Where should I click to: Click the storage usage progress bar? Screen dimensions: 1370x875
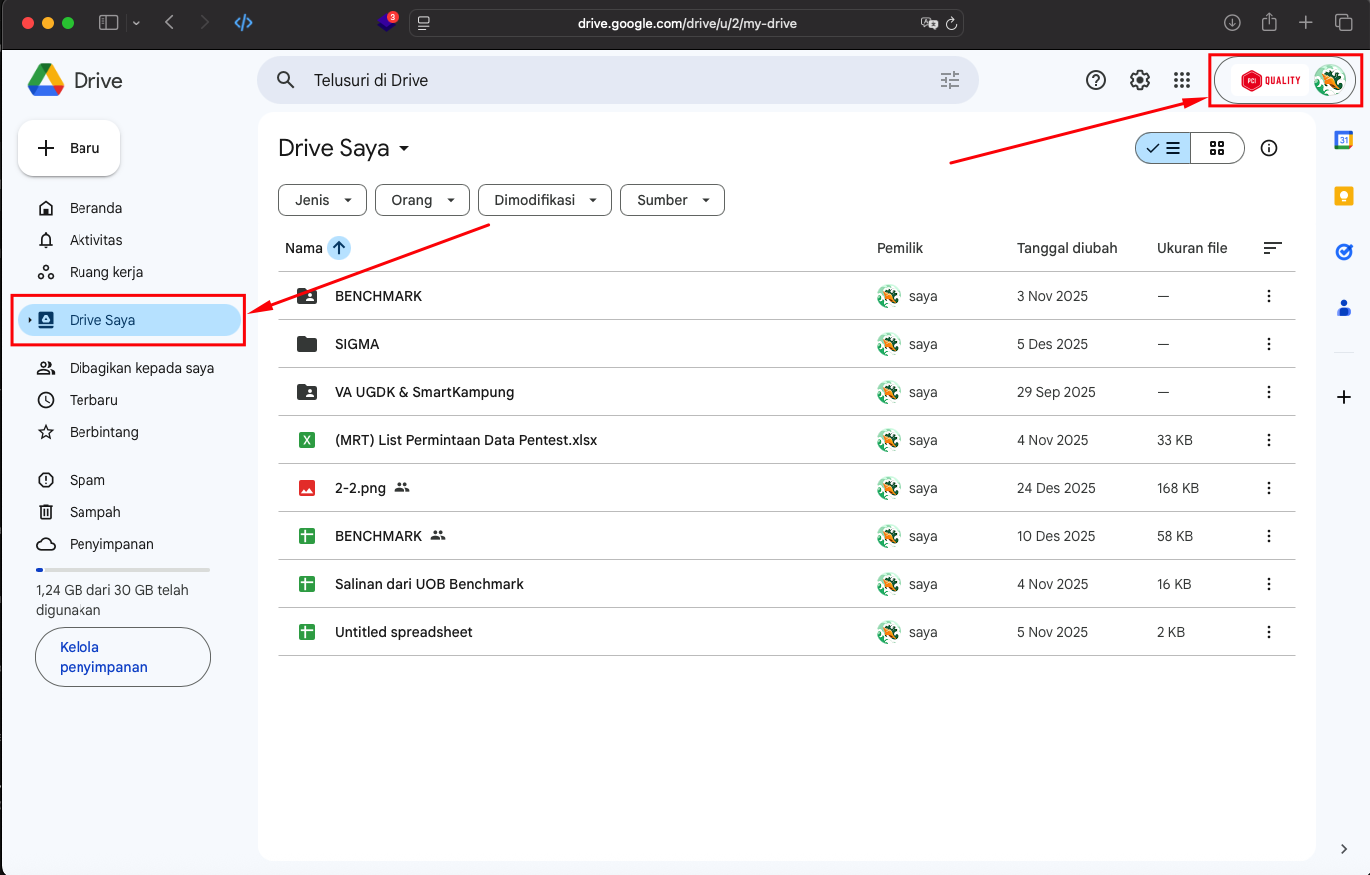[x=122, y=569]
